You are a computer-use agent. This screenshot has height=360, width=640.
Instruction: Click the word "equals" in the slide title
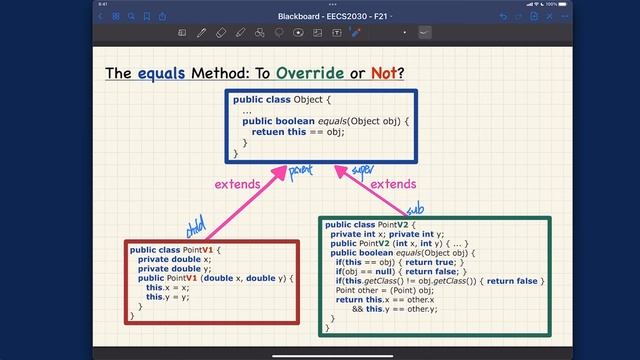161,73
